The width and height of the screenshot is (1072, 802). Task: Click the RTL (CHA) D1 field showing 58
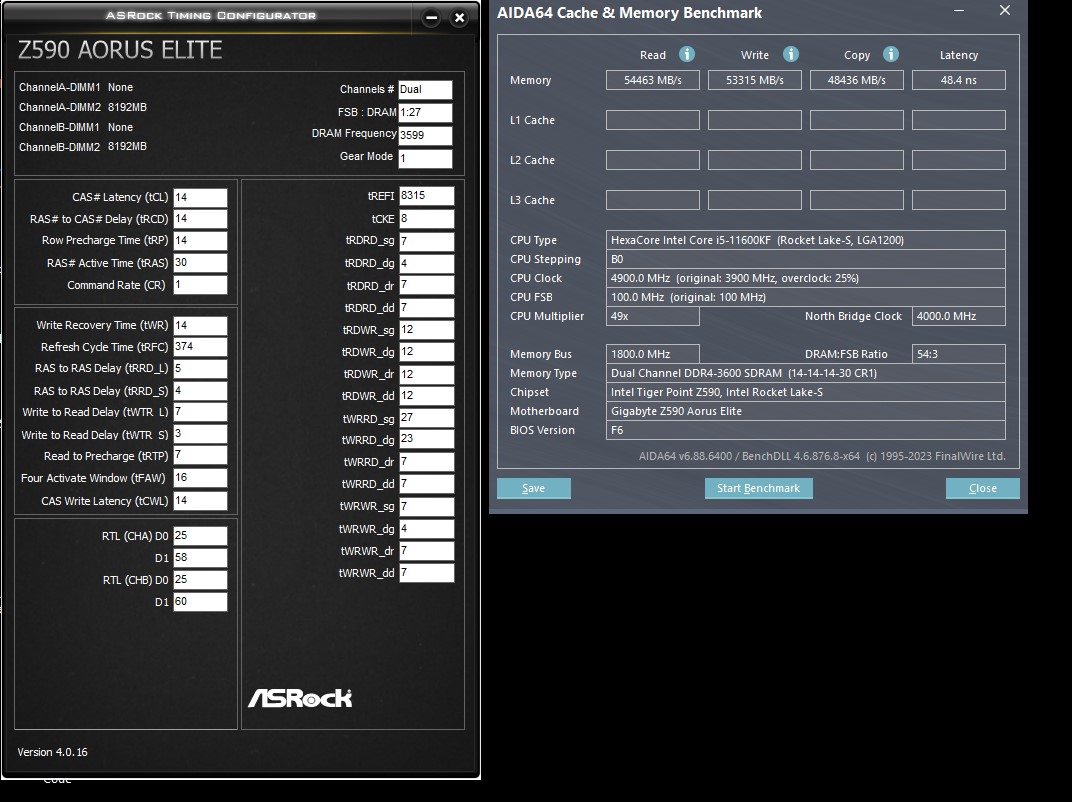pyautogui.click(x=200, y=558)
